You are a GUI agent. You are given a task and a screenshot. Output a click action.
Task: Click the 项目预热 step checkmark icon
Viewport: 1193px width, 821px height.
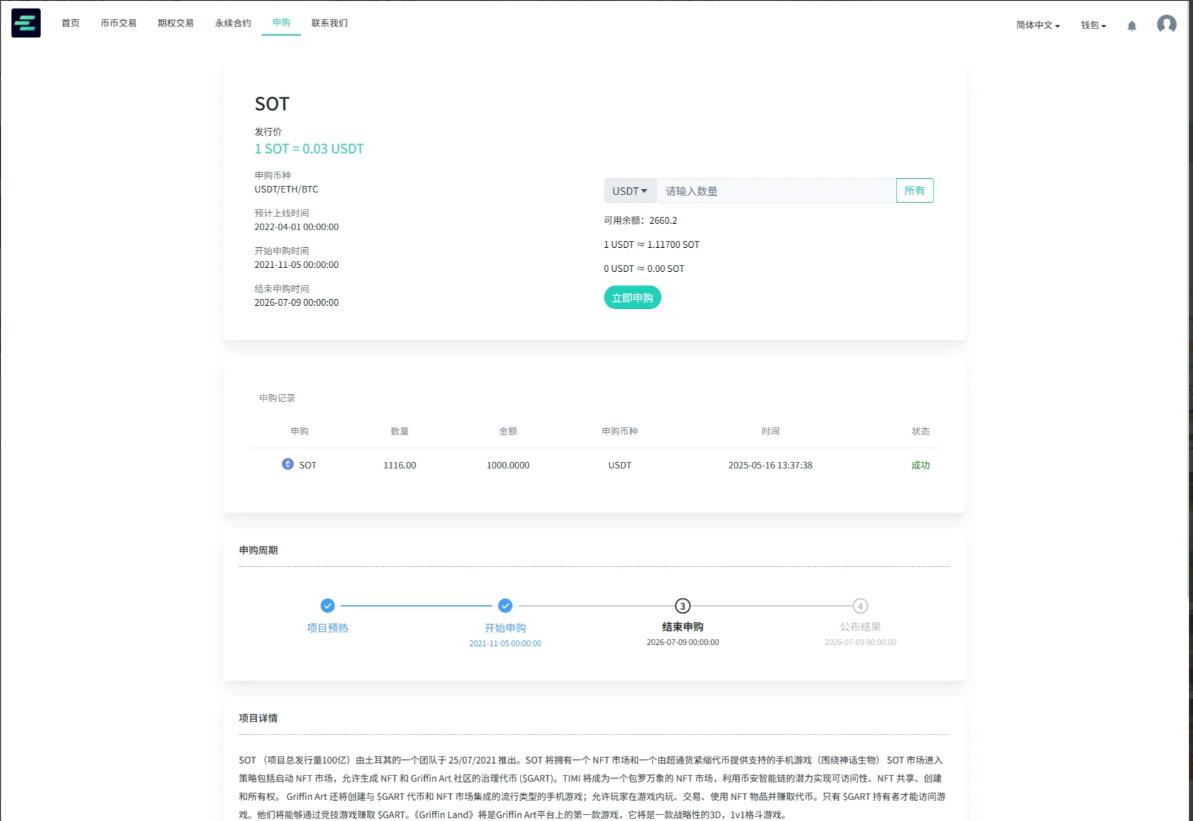pyautogui.click(x=327, y=605)
